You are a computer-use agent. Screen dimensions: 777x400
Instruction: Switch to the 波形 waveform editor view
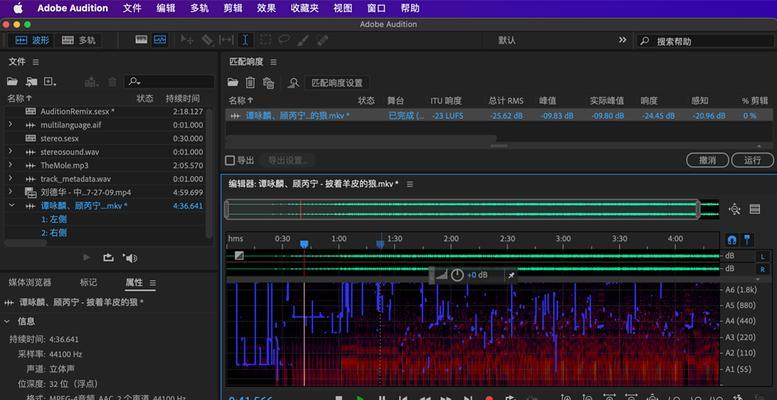(32, 41)
